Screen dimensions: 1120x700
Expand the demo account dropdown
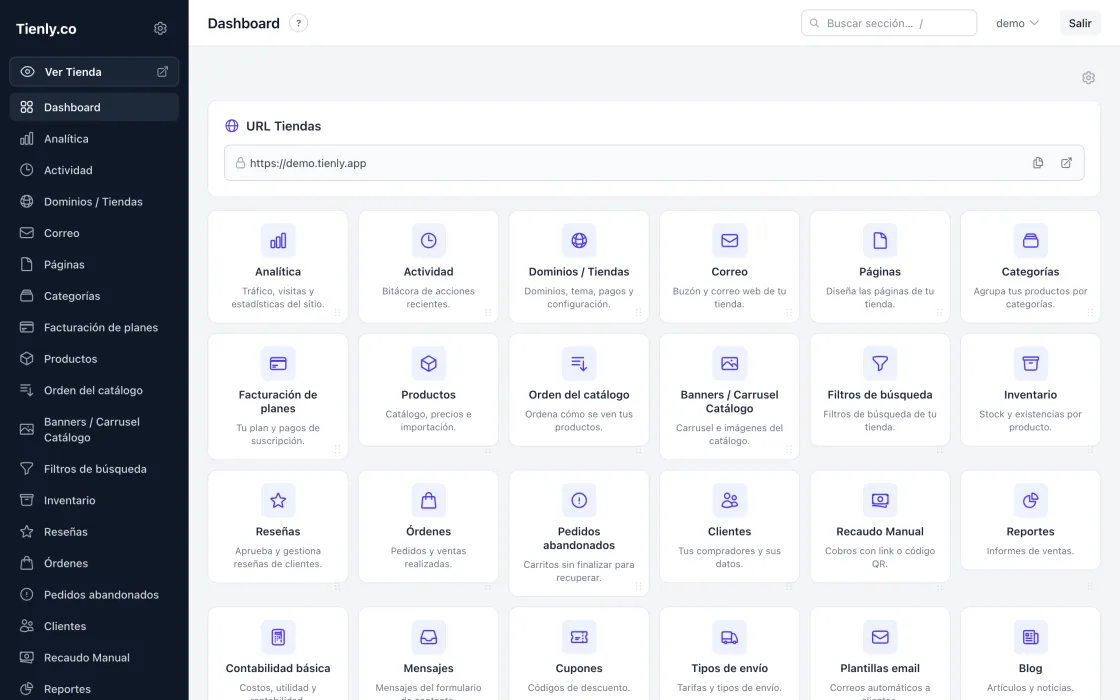[x=1017, y=23]
